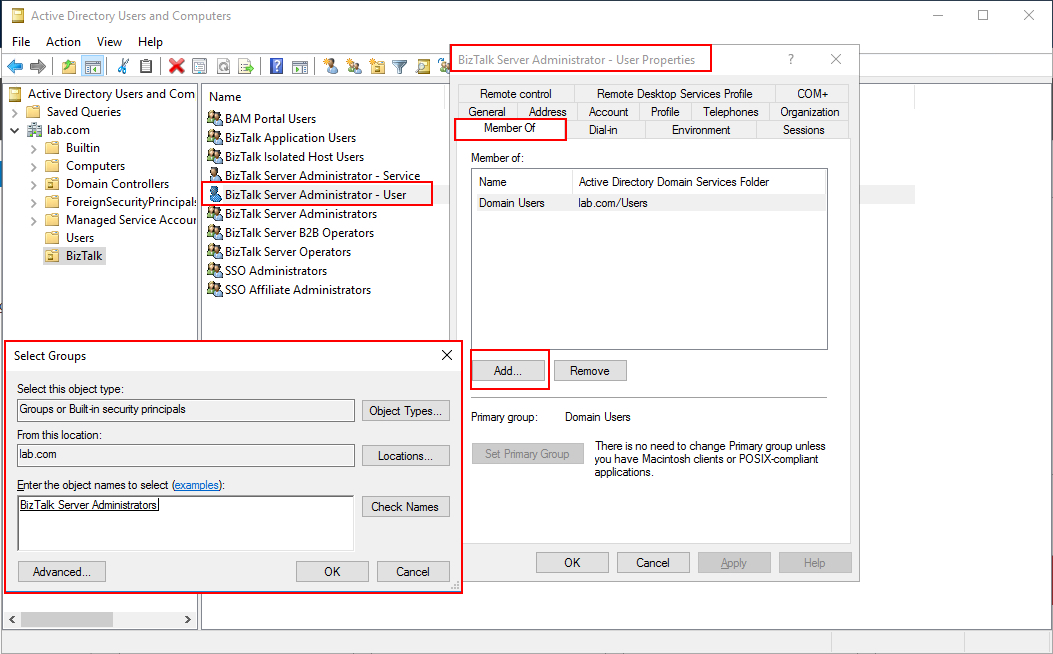Click the Forward arrow toolbar icon
This screenshot has width=1053, height=654.
[x=38, y=66]
